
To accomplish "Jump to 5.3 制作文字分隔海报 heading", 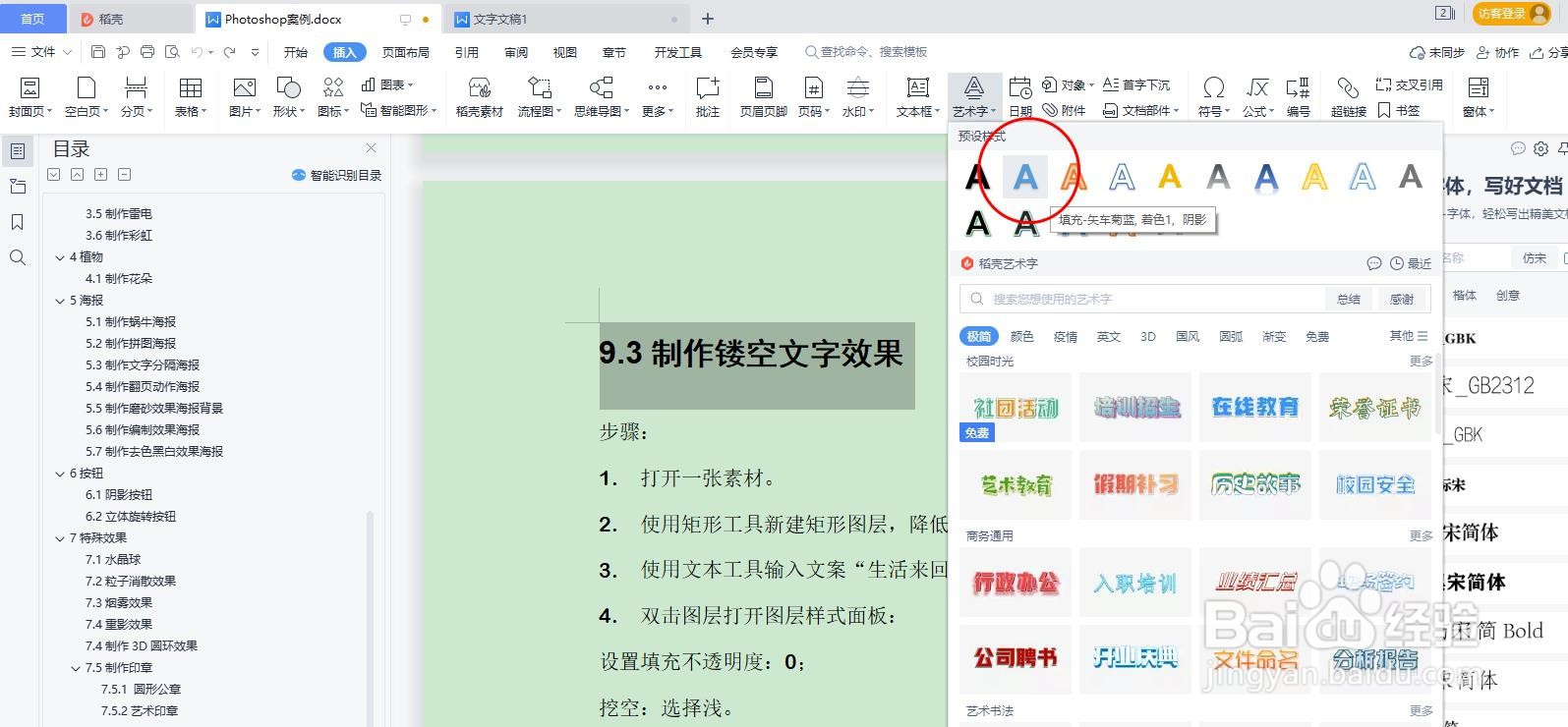I will point(143,365).
